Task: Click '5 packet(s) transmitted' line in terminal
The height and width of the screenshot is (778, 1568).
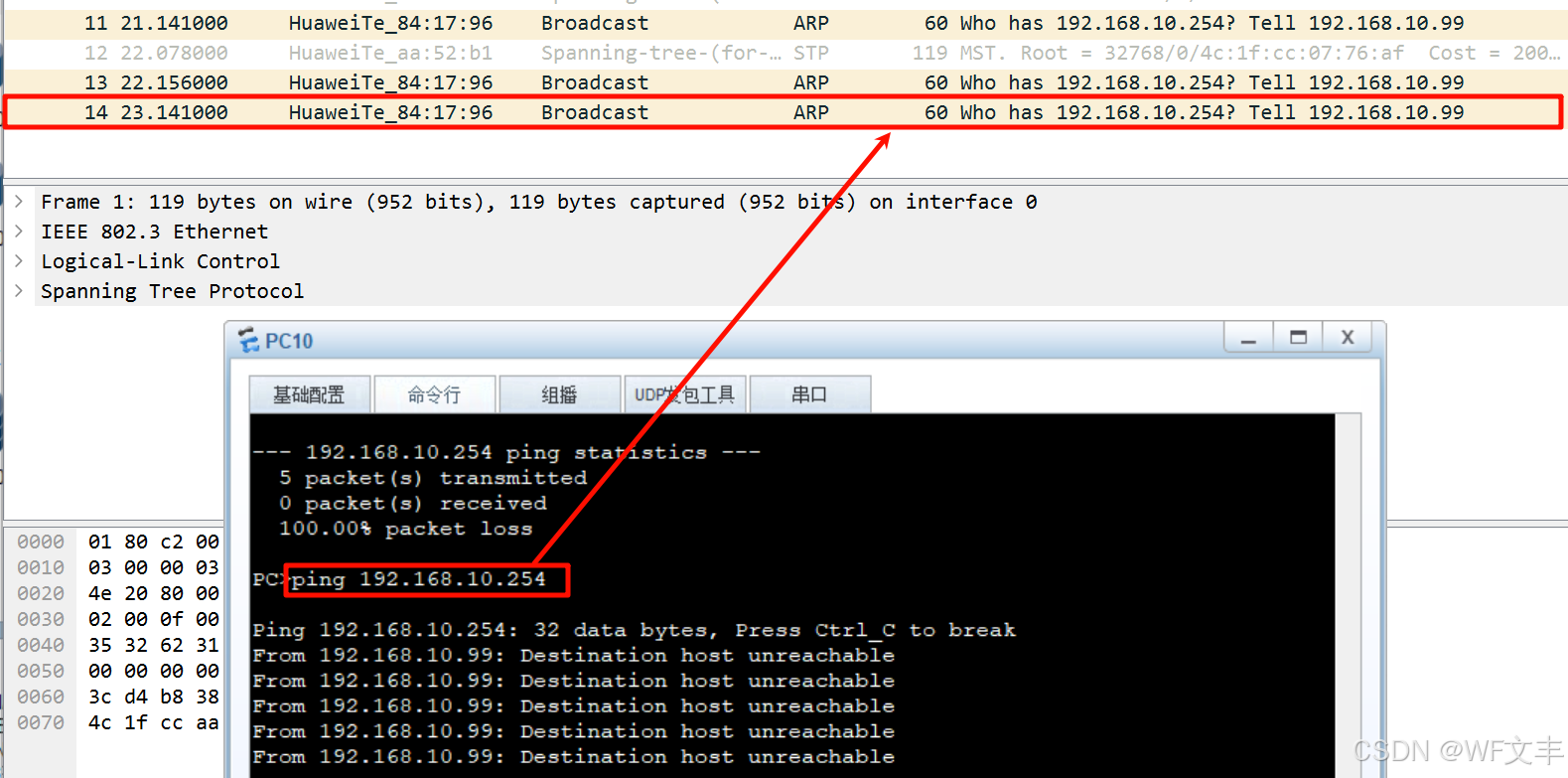Action: pyautogui.click(x=433, y=478)
